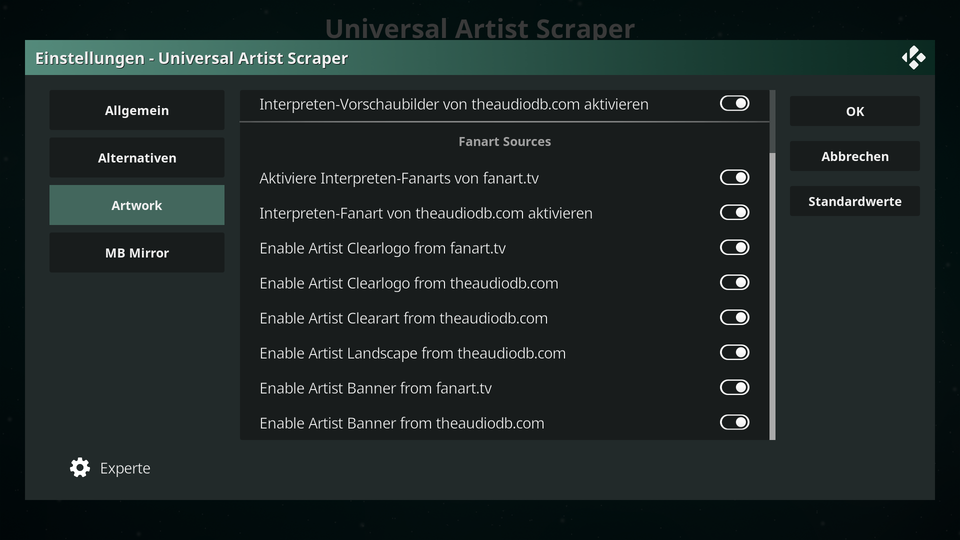Toggle Enable Artist Clearart from theaudiodb.com
Image resolution: width=960 pixels, height=540 pixels.
[x=734, y=317]
